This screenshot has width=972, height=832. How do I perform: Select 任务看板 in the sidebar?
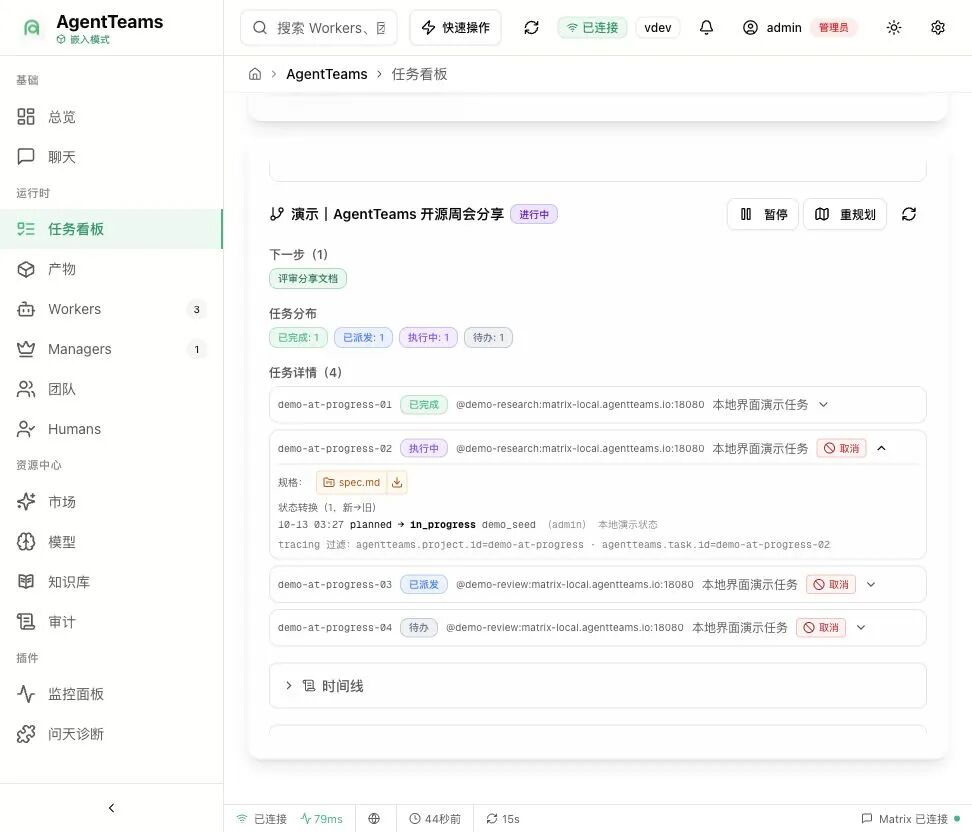point(112,229)
